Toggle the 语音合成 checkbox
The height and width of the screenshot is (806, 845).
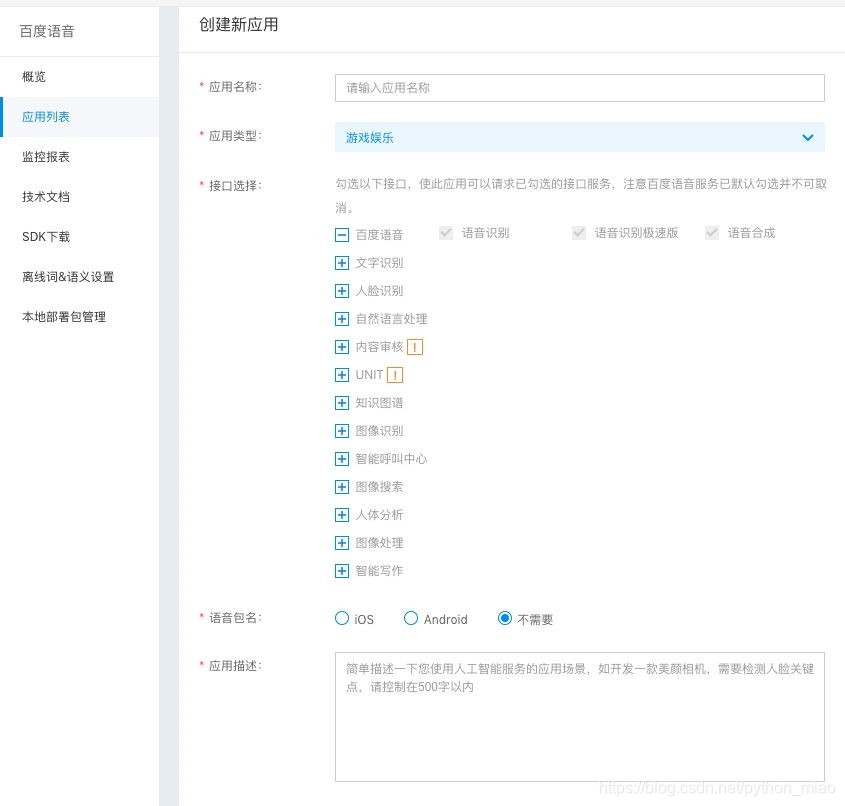coord(711,233)
